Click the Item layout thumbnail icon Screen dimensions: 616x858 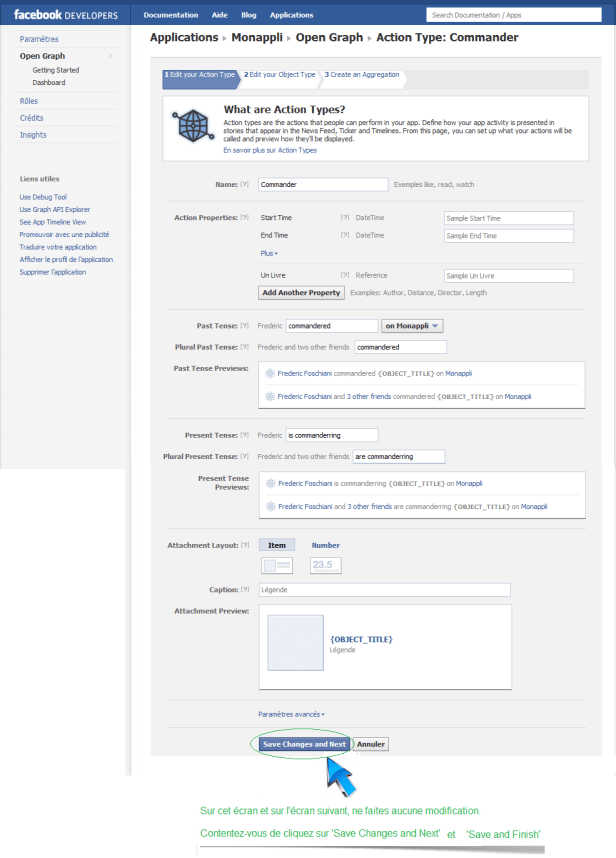[276, 566]
